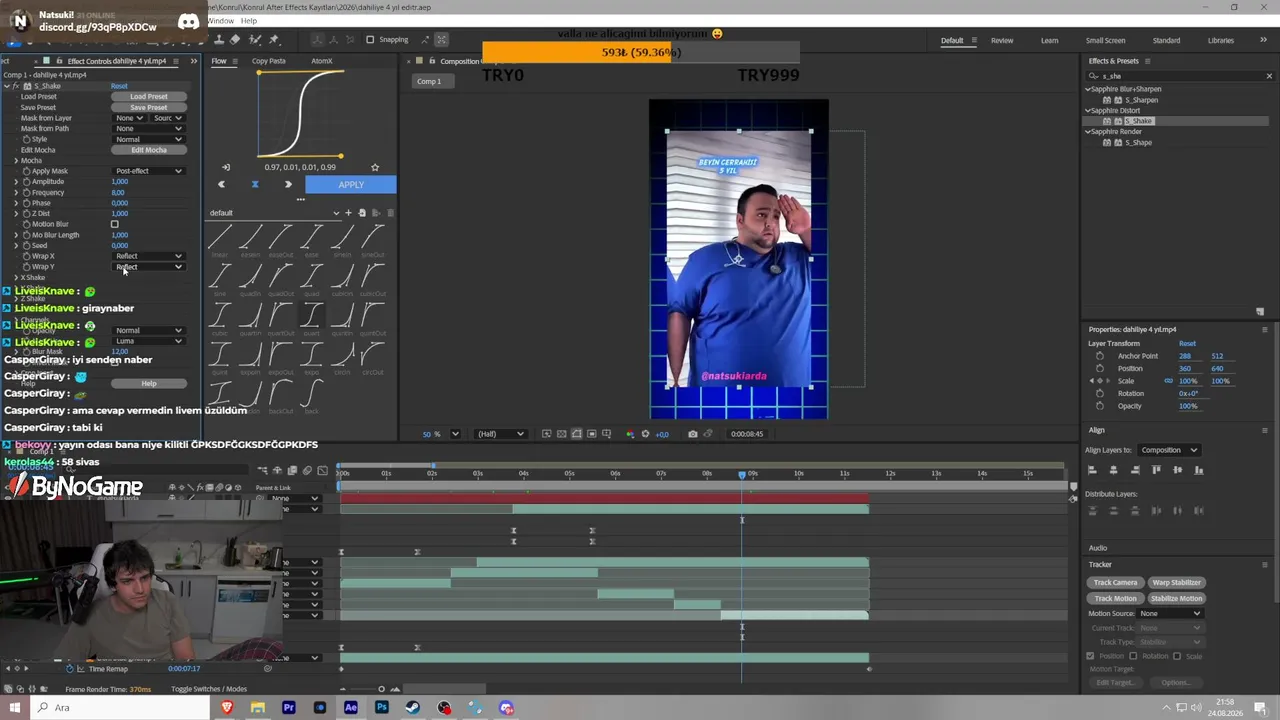Align layers to horizontal center
The image size is (1280, 720).
pos(1113,470)
